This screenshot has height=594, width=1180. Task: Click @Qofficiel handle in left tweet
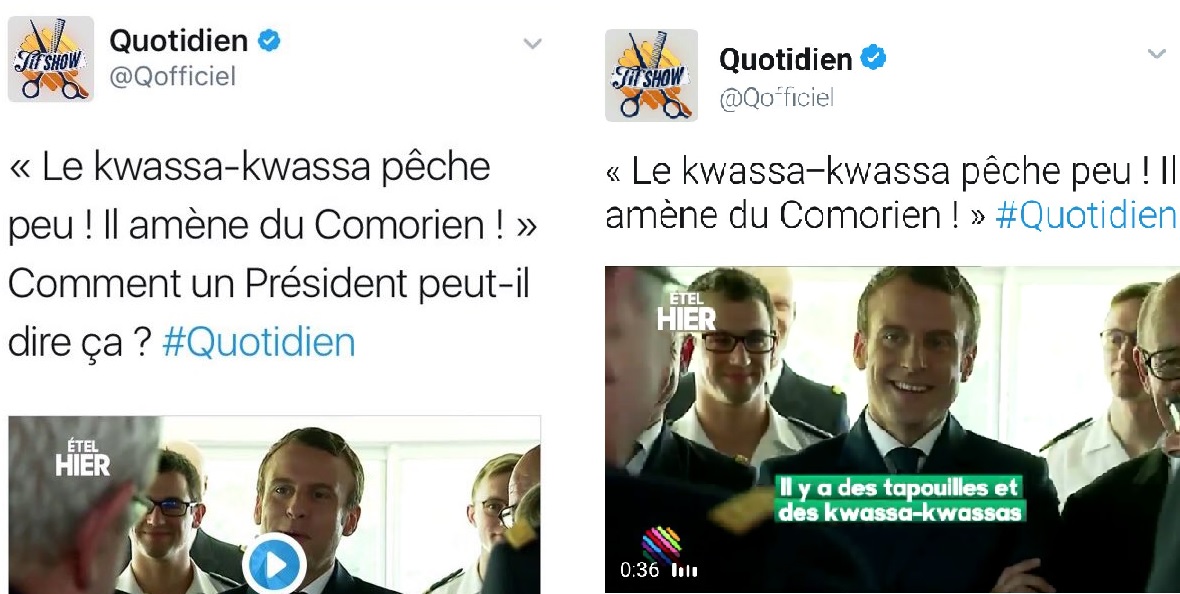click(x=172, y=76)
